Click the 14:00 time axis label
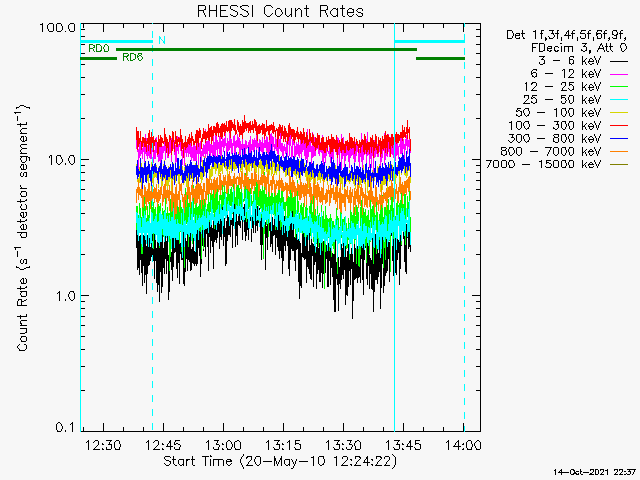 [x=463, y=445]
